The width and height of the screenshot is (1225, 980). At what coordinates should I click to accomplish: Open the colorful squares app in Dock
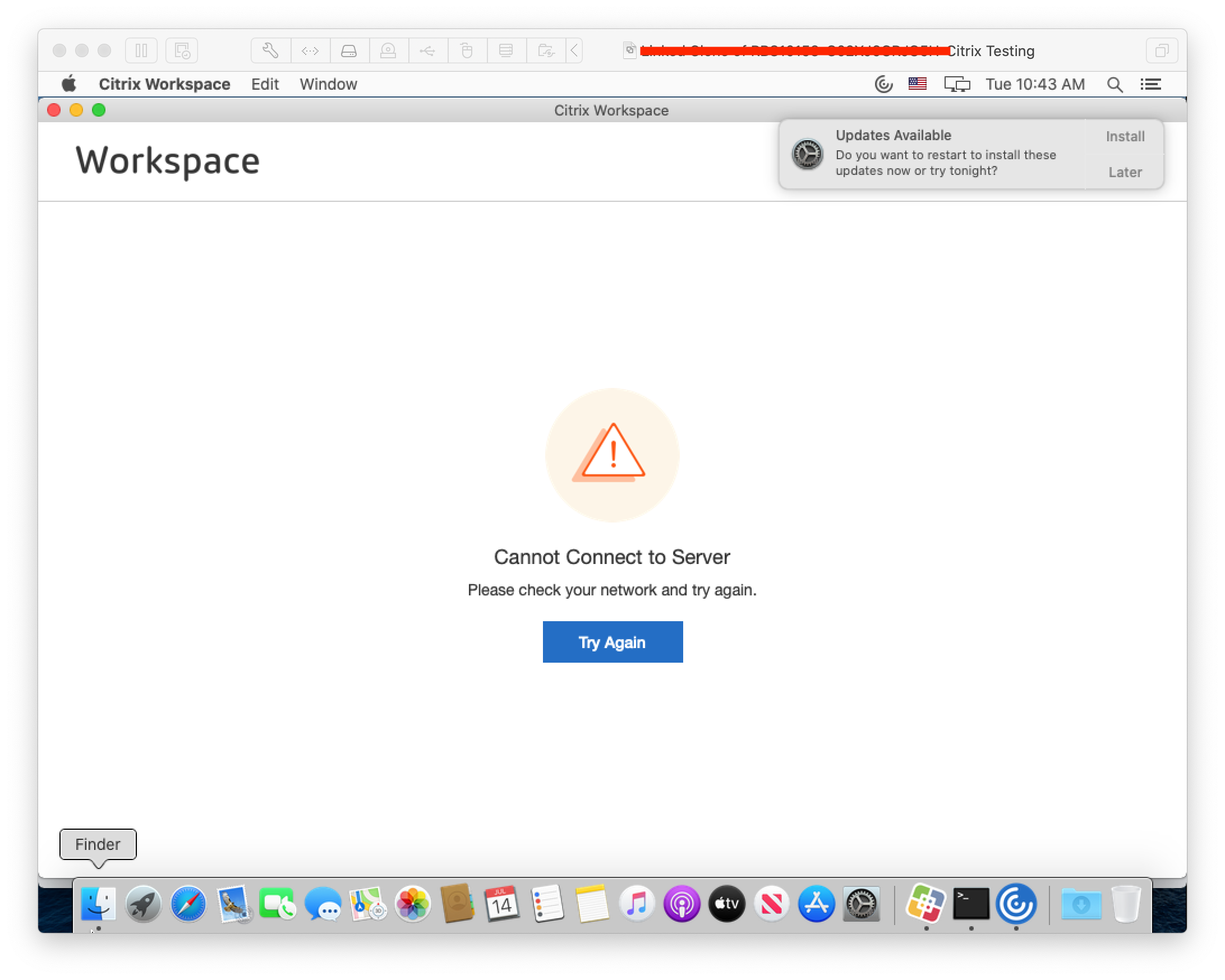926,903
